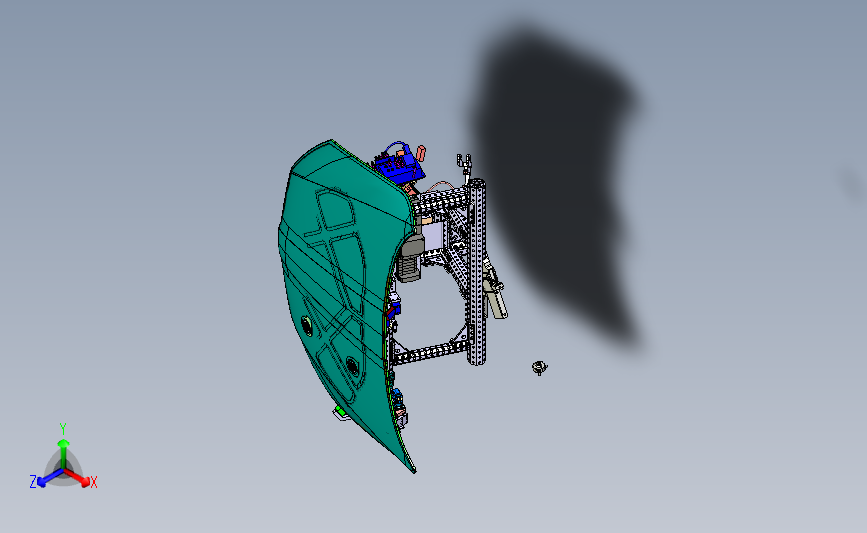The height and width of the screenshot is (533, 867).
Task: Select the small detached fastener part
Action: pos(540,368)
